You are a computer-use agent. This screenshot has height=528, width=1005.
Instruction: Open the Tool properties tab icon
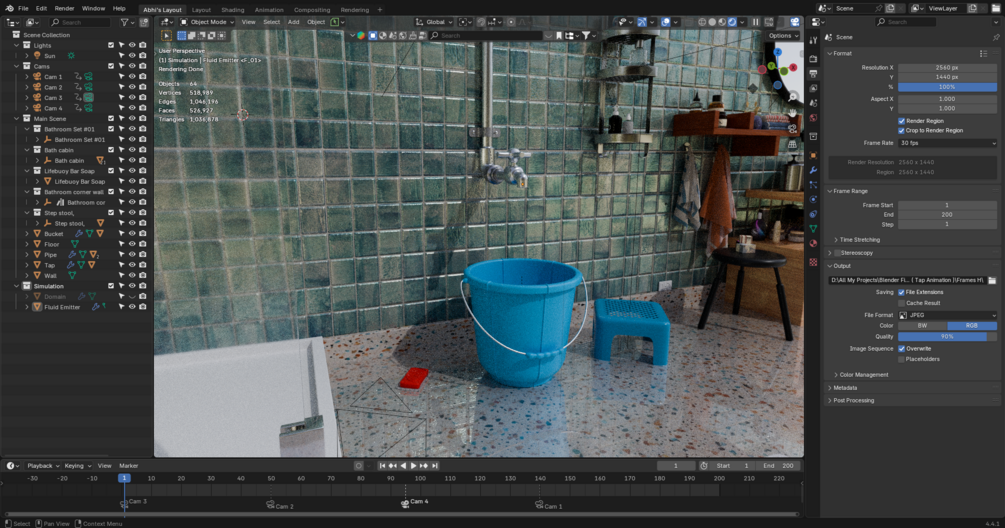pyautogui.click(x=813, y=40)
